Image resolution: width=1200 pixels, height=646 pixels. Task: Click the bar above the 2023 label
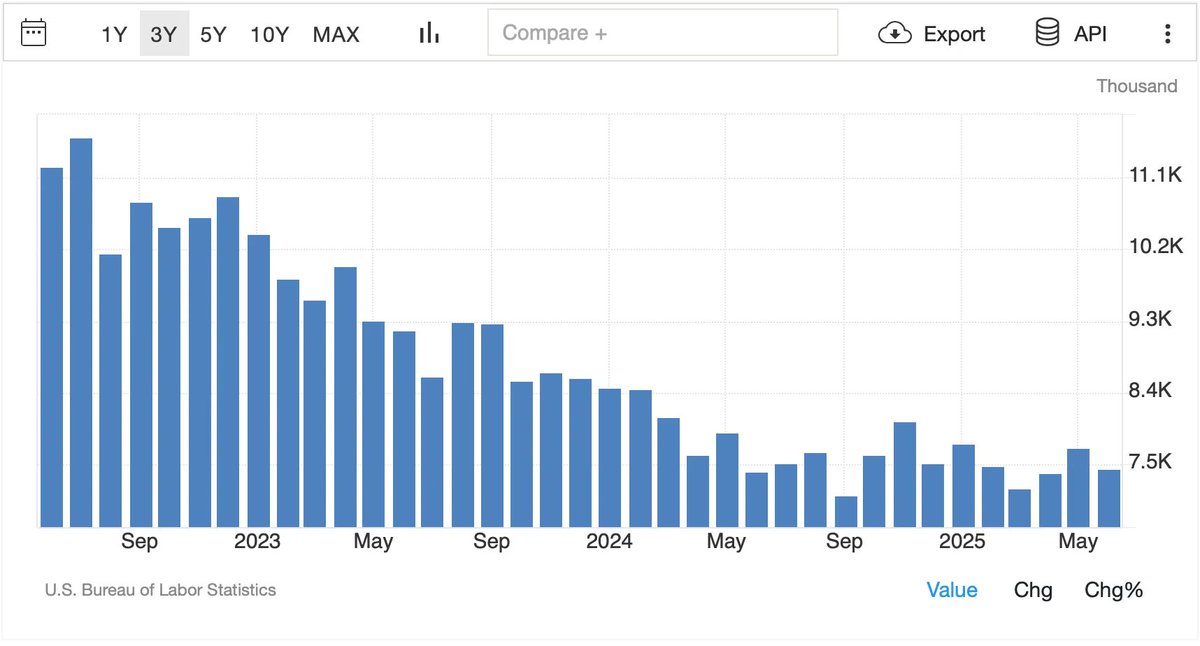(x=258, y=381)
